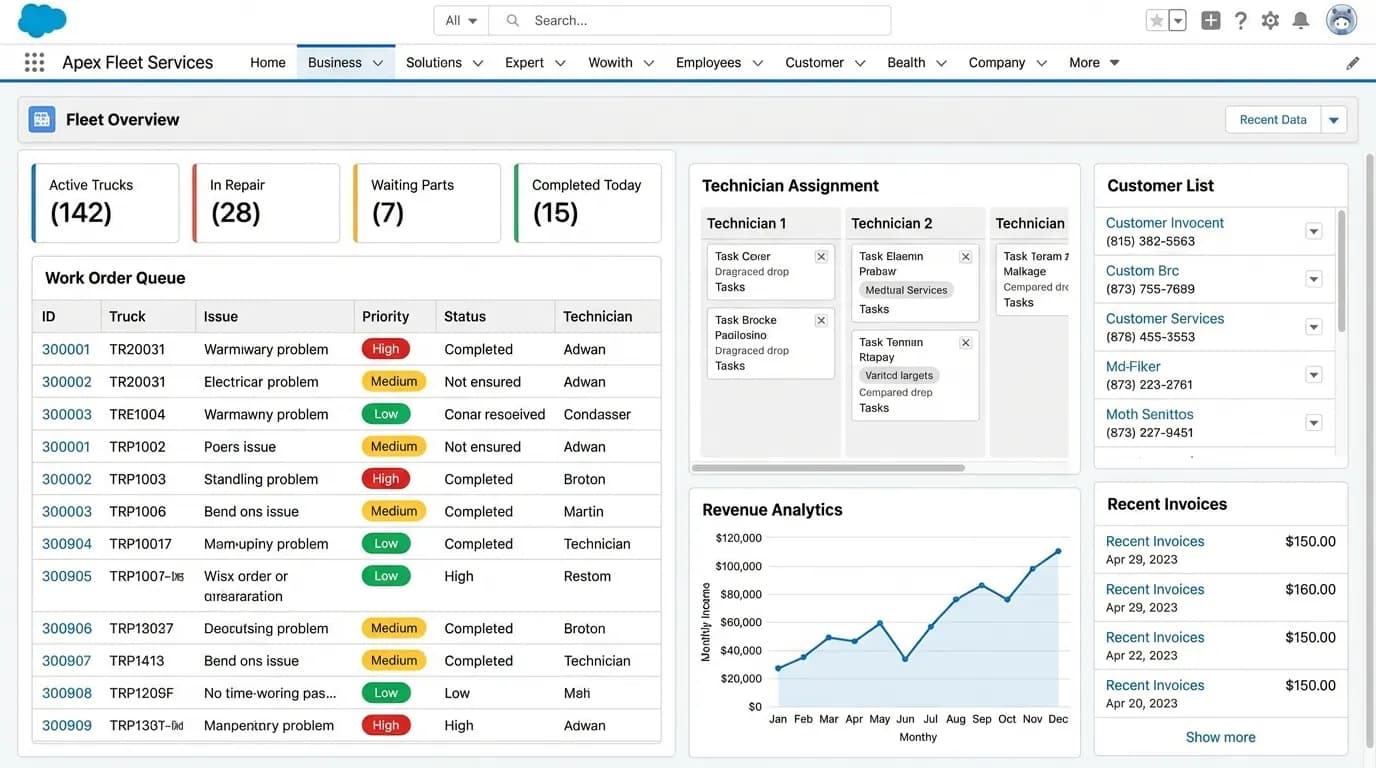Viewport: 1376px width, 768px height.
Task: Open the Moth Senittos customer link
Action: click(x=1150, y=414)
